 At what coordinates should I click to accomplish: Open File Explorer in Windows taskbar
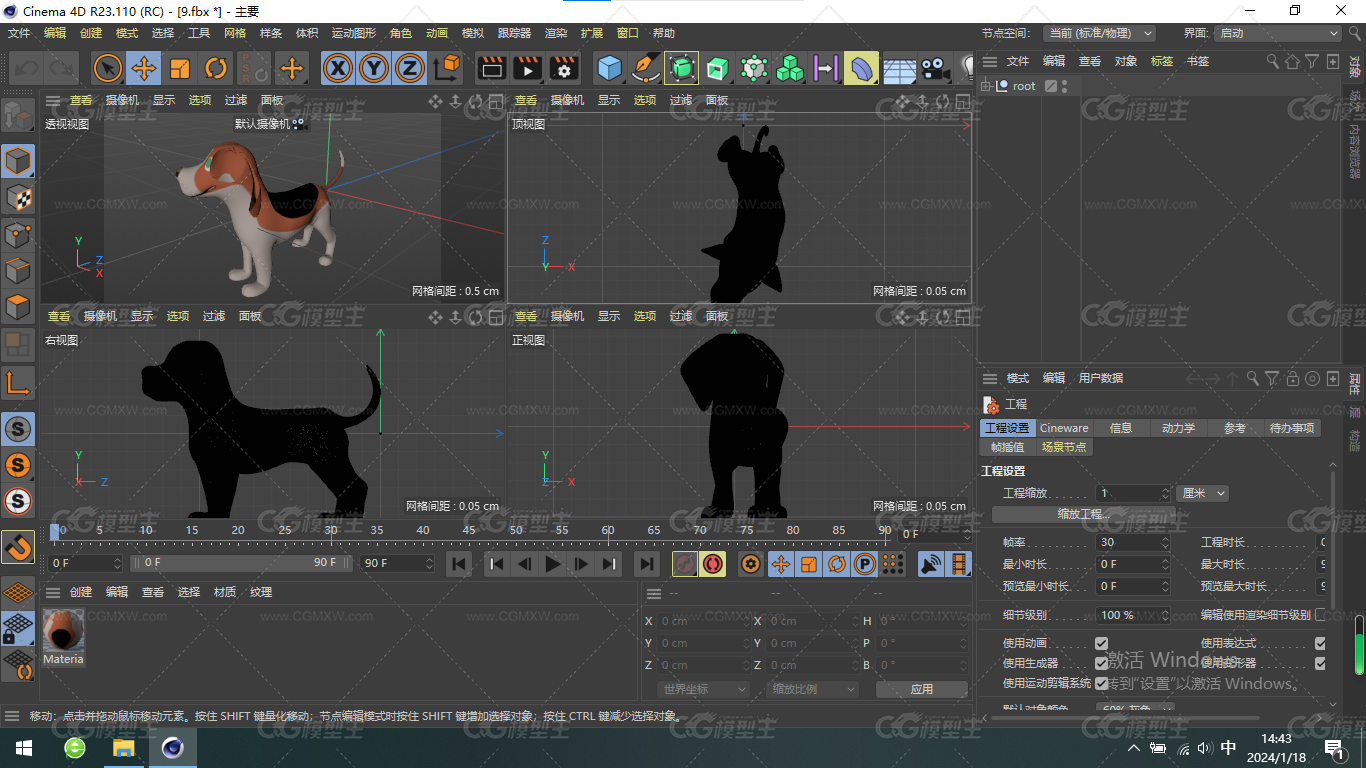(x=123, y=748)
